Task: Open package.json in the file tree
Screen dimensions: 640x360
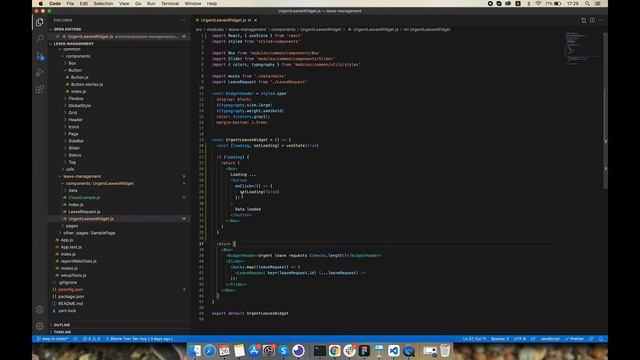Action: coord(71,297)
